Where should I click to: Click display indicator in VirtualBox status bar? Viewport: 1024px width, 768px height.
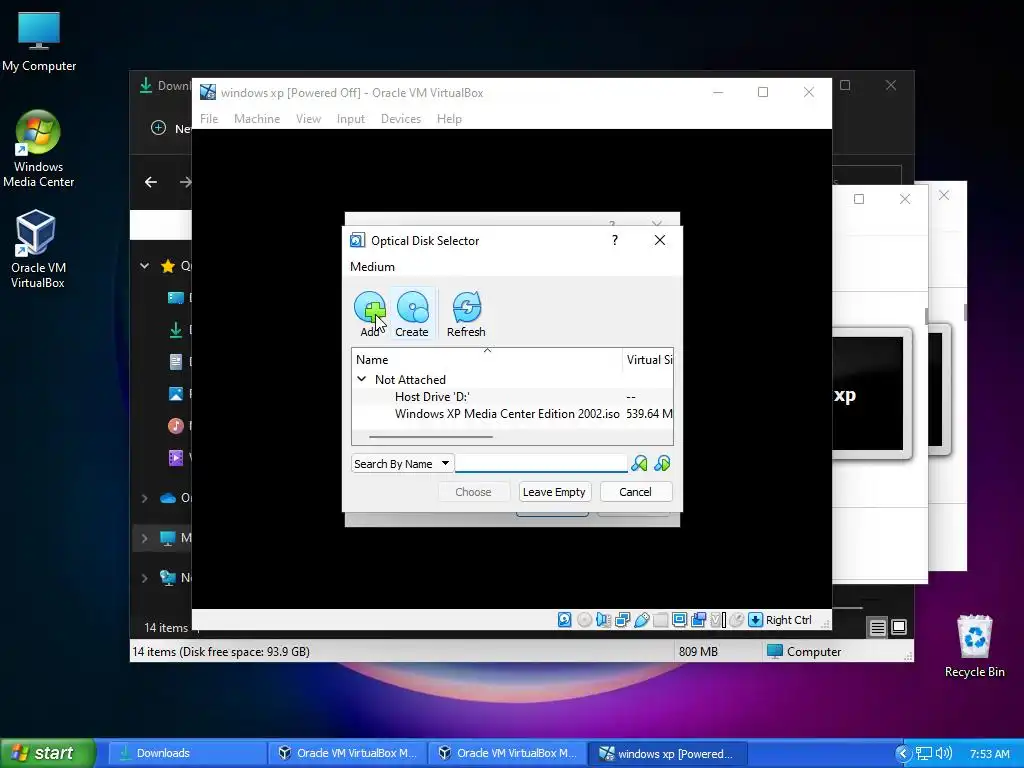pyautogui.click(x=679, y=620)
